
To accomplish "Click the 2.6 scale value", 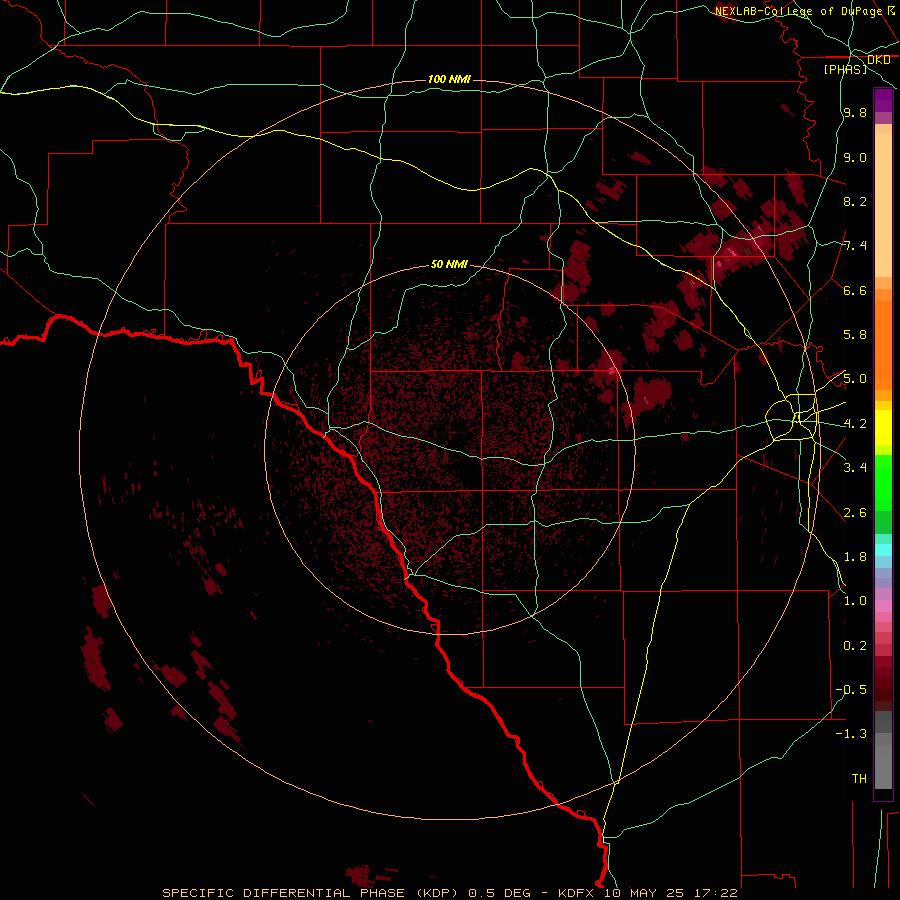I will click(855, 513).
